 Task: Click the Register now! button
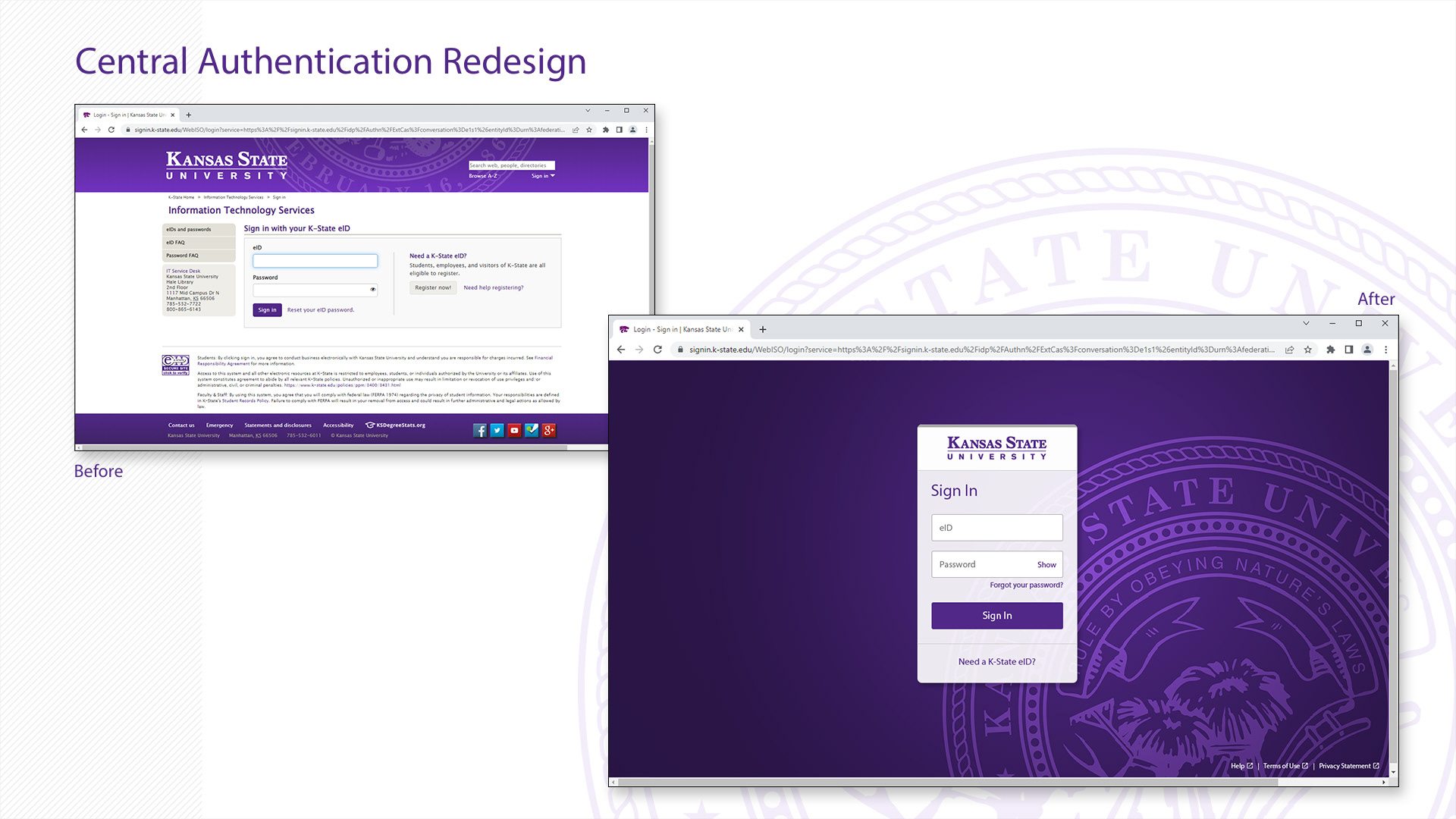pyautogui.click(x=433, y=288)
